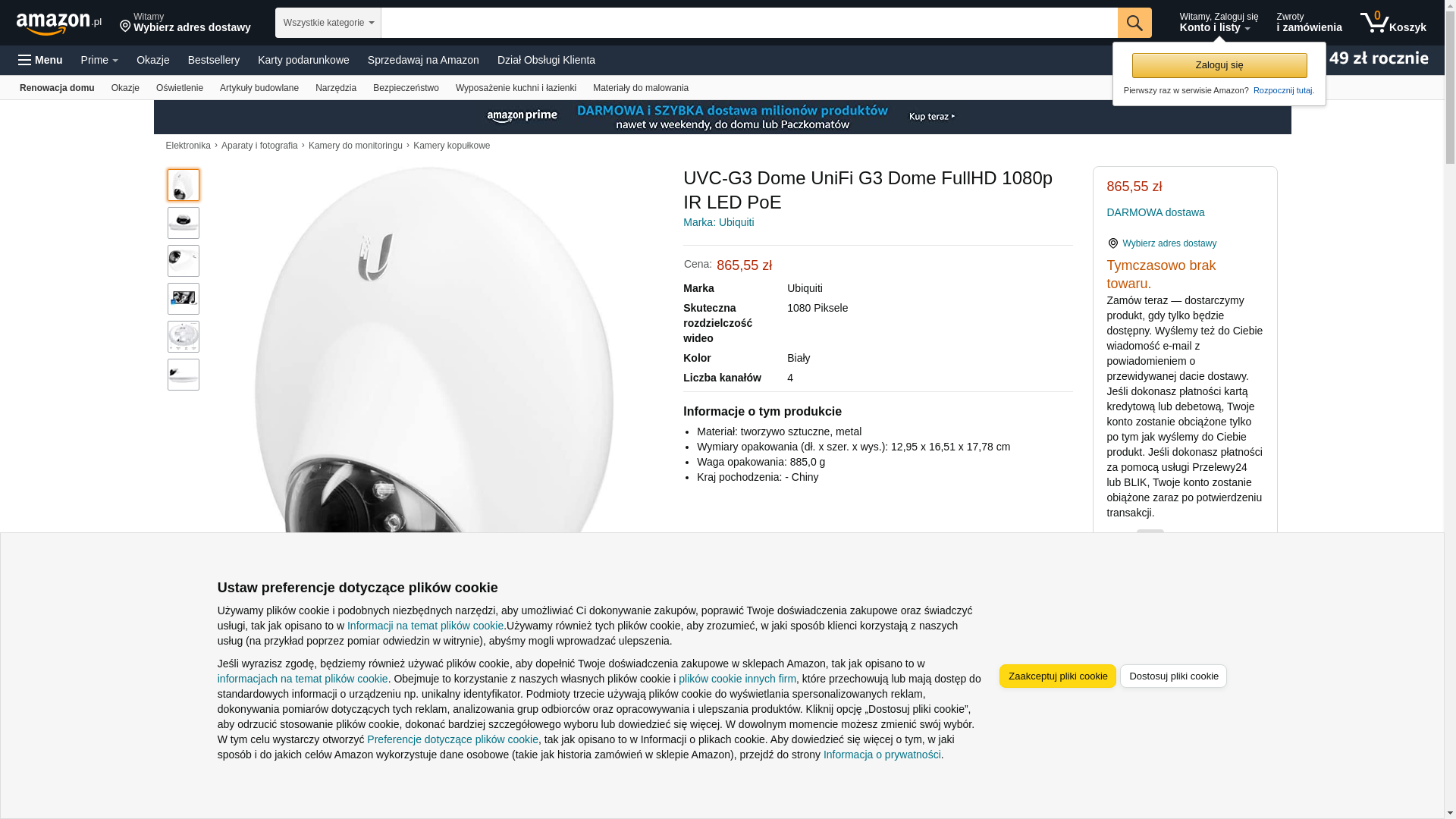Viewport: 1456px width, 819px height.
Task: Open Marka: Ubiquiti brand link
Action: (x=718, y=222)
